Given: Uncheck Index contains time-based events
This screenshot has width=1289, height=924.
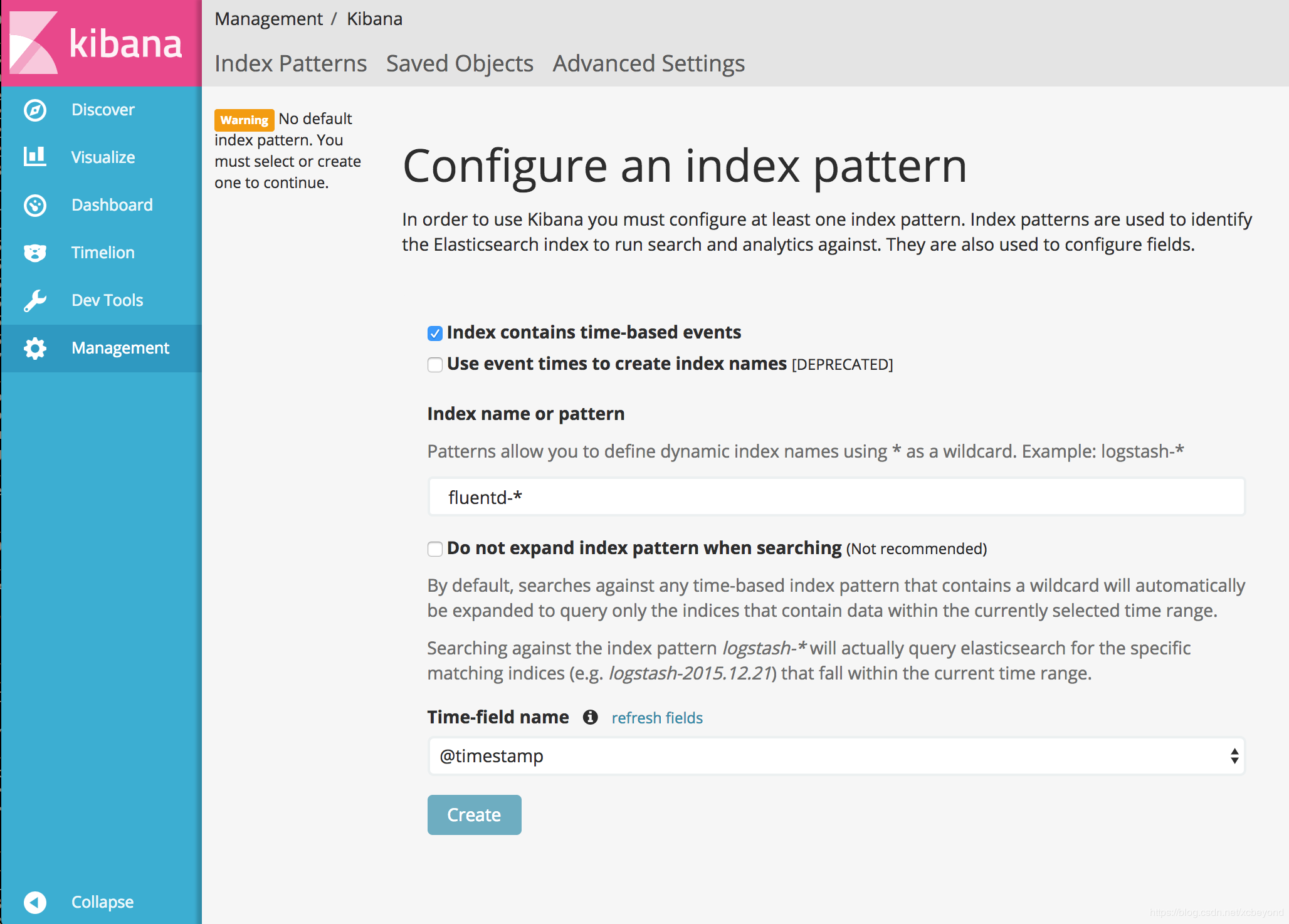Looking at the screenshot, I should click(x=435, y=333).
